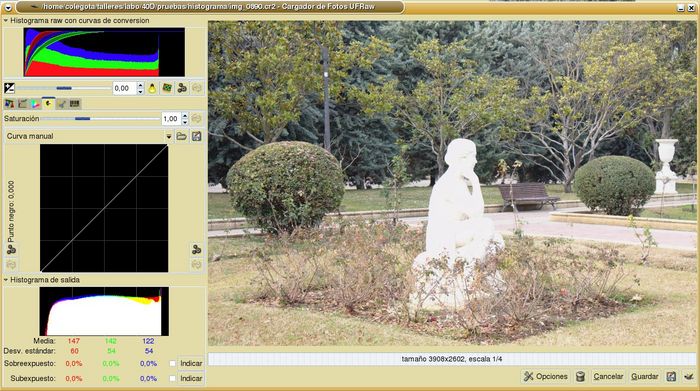
Task: Open curve file with folder icon
Action: [x=181, y=136]
